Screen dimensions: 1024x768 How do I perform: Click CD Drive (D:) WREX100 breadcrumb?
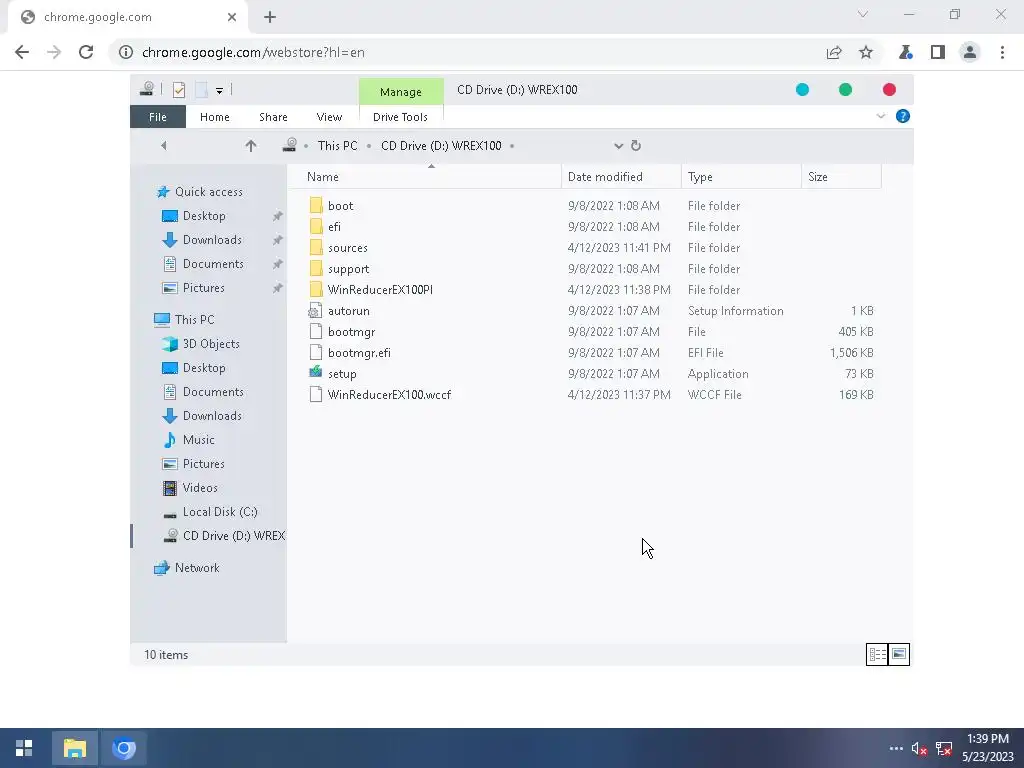[x=441, y=146]
